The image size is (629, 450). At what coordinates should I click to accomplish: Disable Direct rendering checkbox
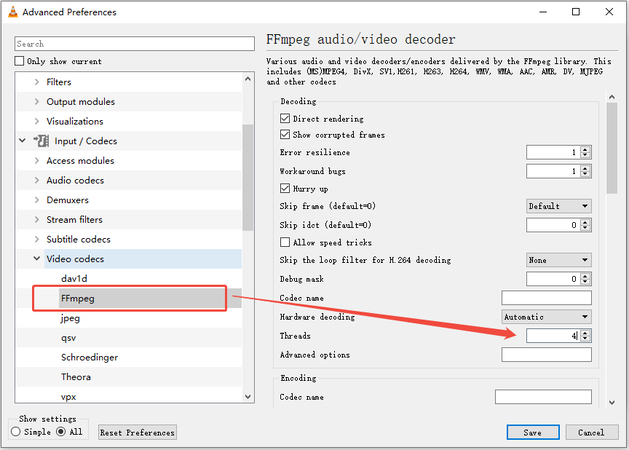click(x=285, y=118)
